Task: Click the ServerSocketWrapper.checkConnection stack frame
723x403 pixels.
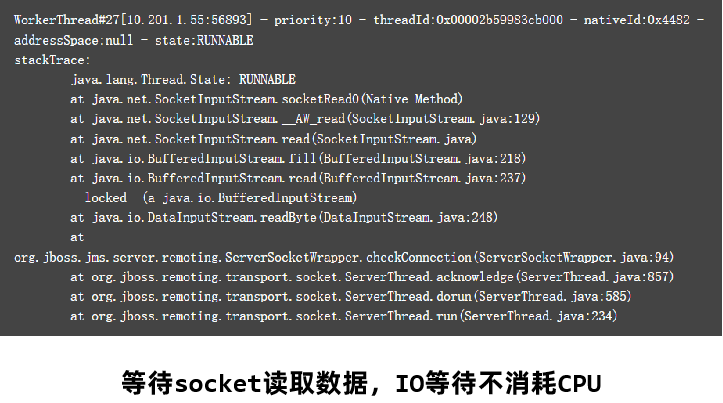Action: (x=344, y=257)
